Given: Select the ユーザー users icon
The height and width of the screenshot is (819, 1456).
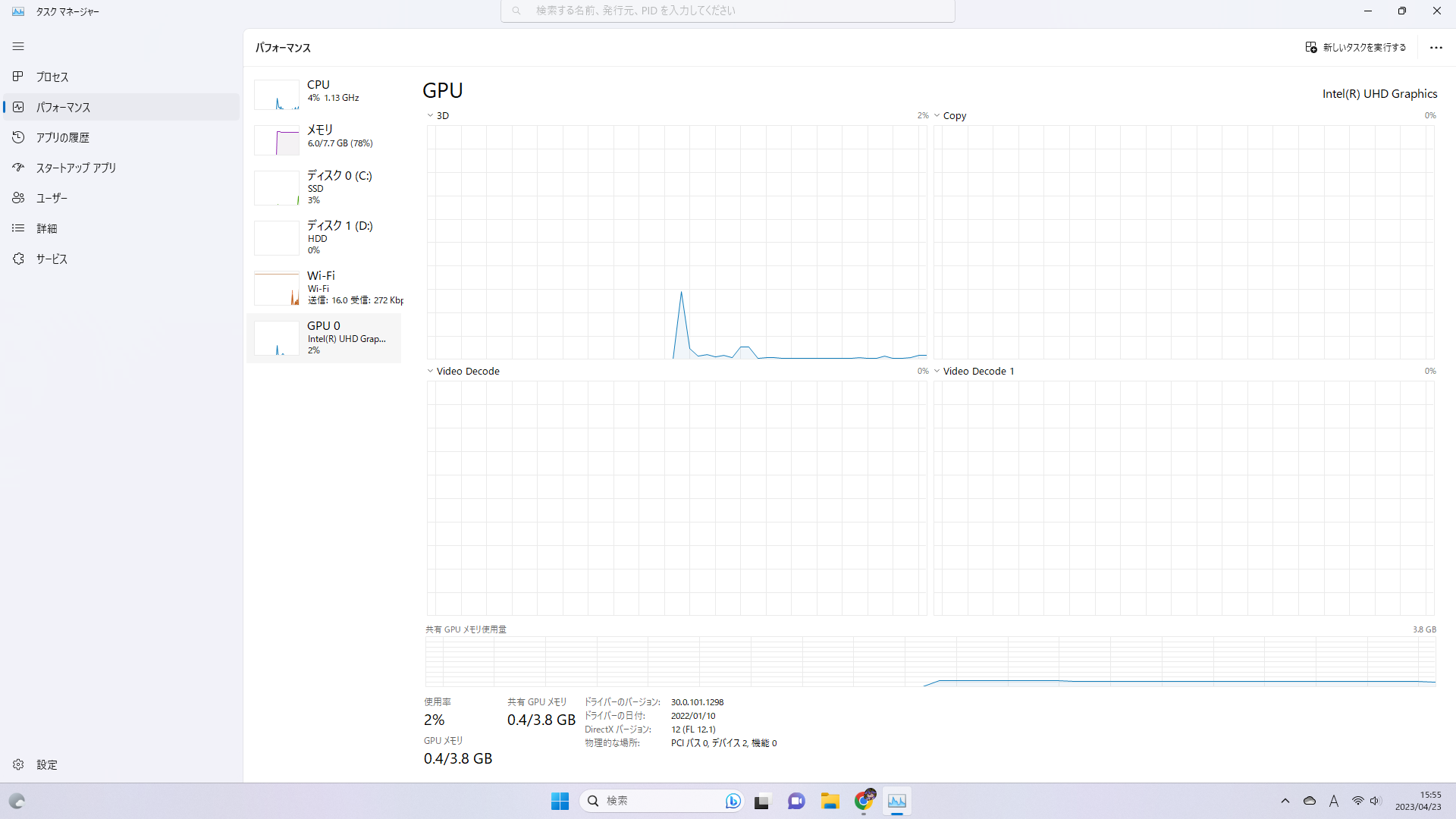Looking at the screenshot, I should pos(18,198).
